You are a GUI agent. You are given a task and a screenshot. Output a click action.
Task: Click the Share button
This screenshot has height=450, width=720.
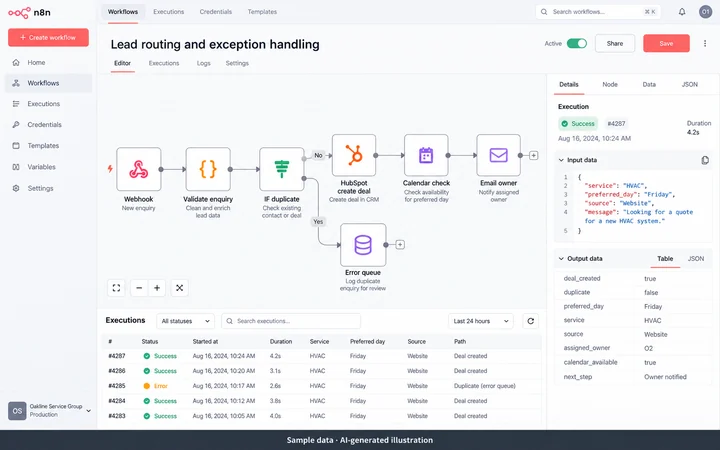615,44
